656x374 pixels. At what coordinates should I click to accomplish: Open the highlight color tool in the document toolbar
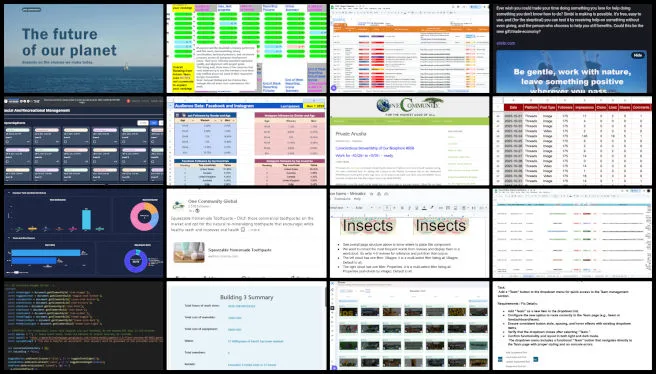point(432,207)
